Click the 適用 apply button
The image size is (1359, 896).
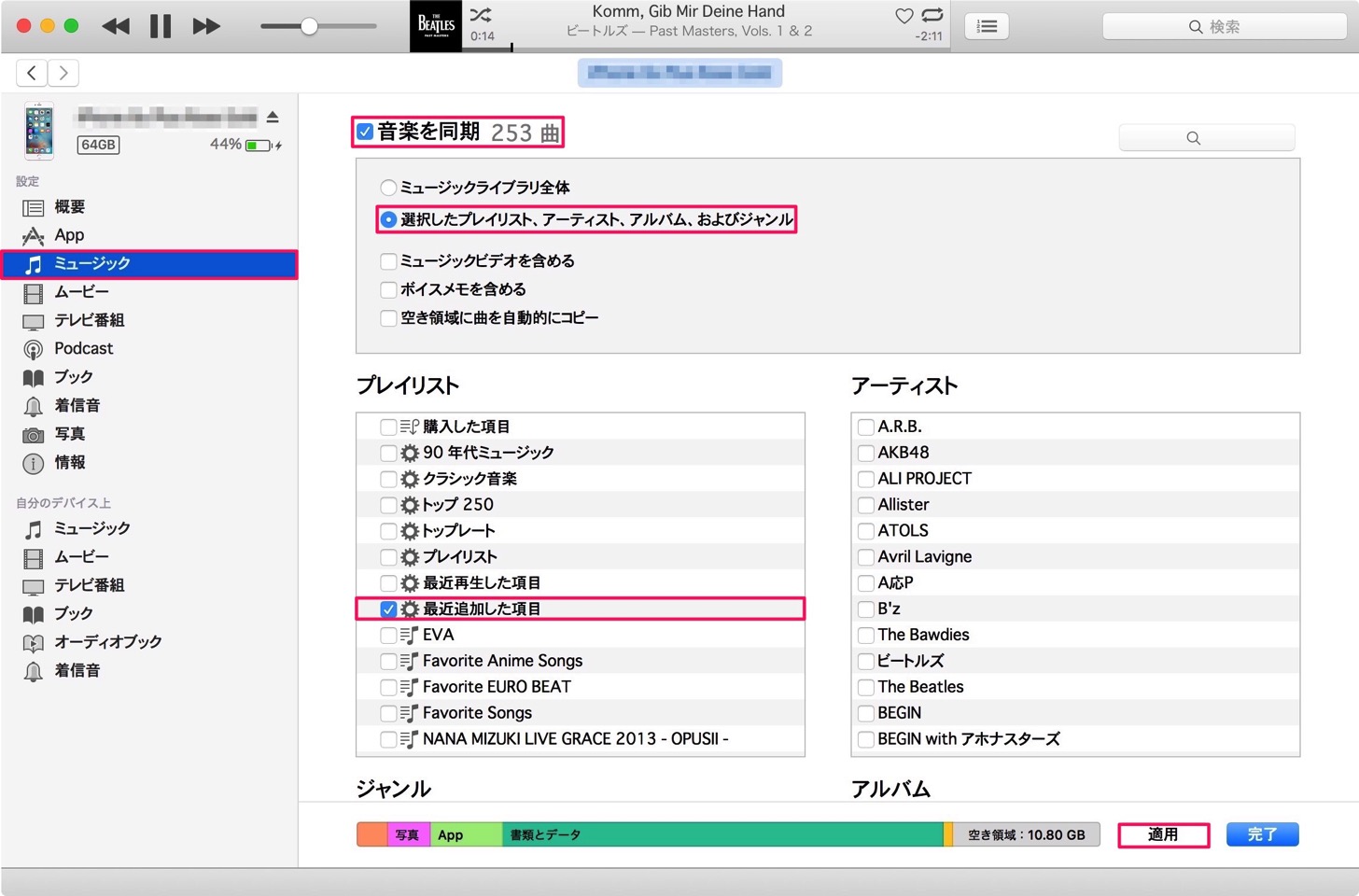[1163, 834]
